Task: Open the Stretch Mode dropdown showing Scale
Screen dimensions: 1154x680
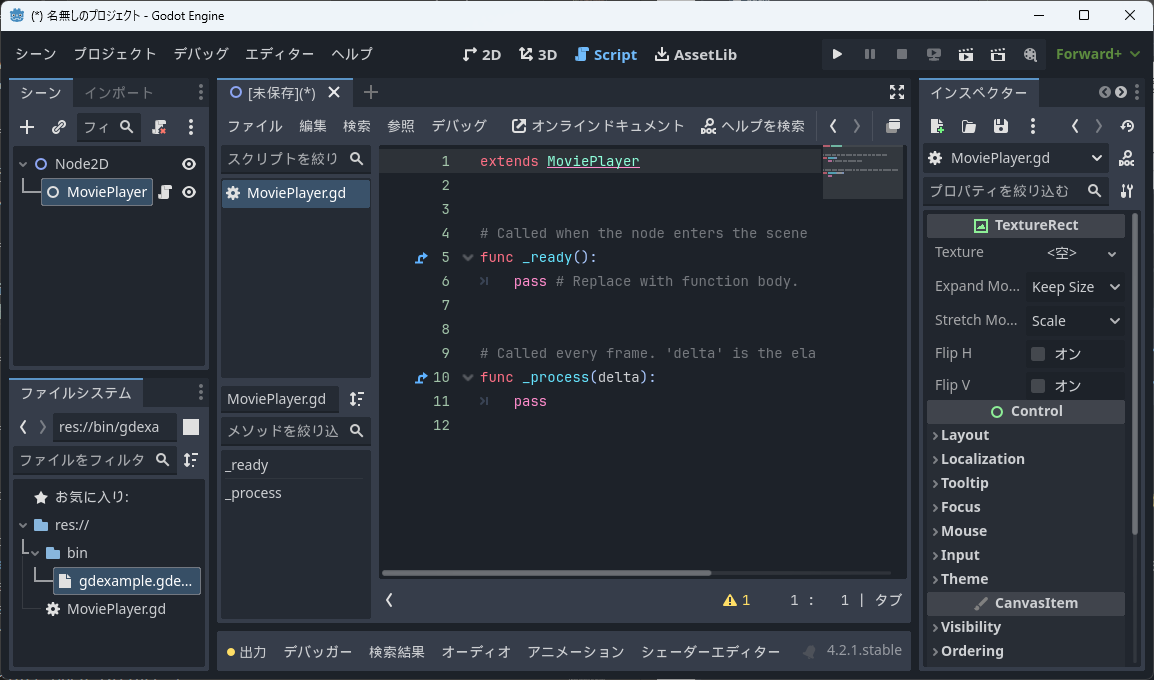Action: tap(1075, 320)
